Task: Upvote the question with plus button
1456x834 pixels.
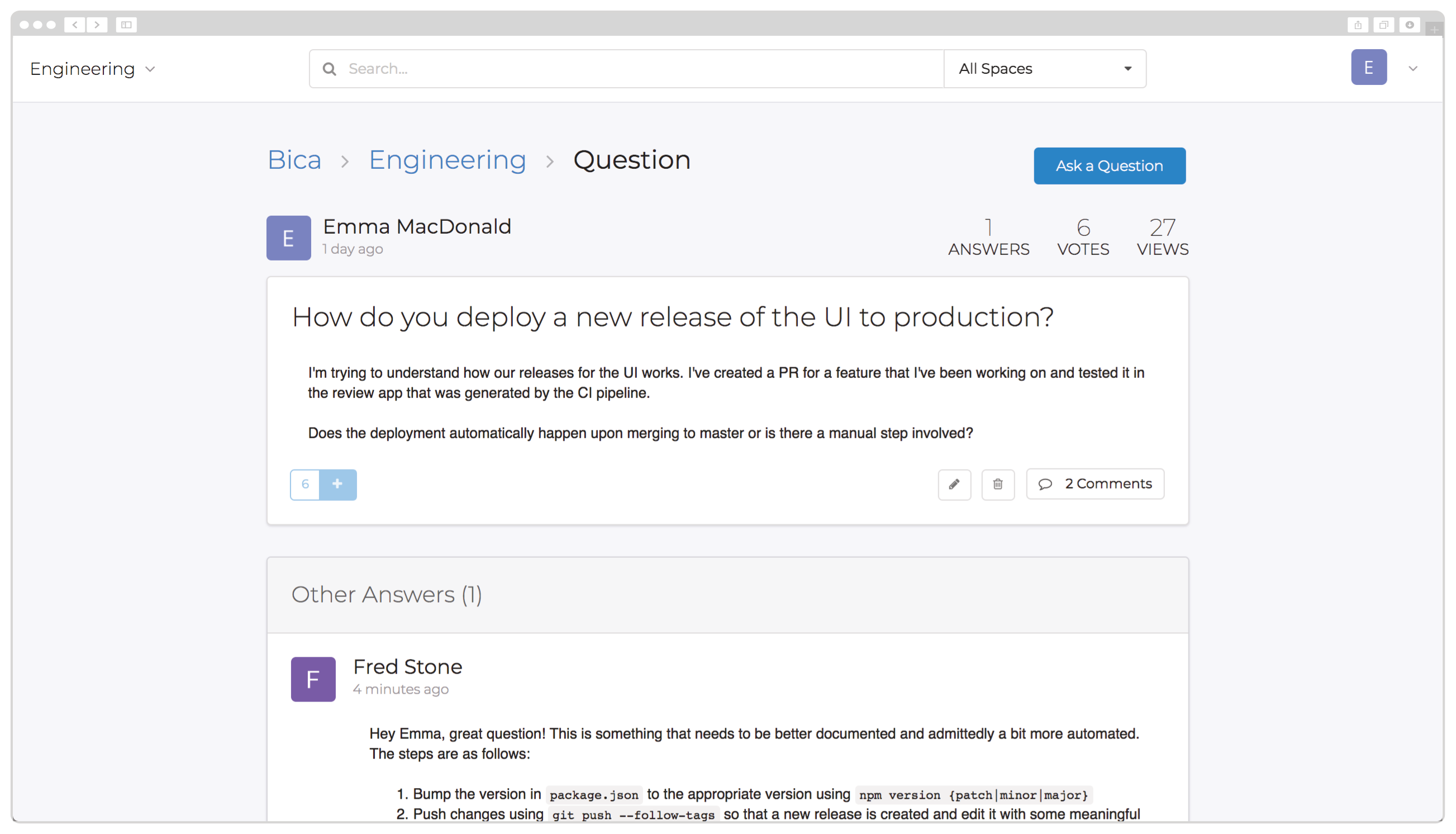Action: pyautogui.click(x=337, y=484)
